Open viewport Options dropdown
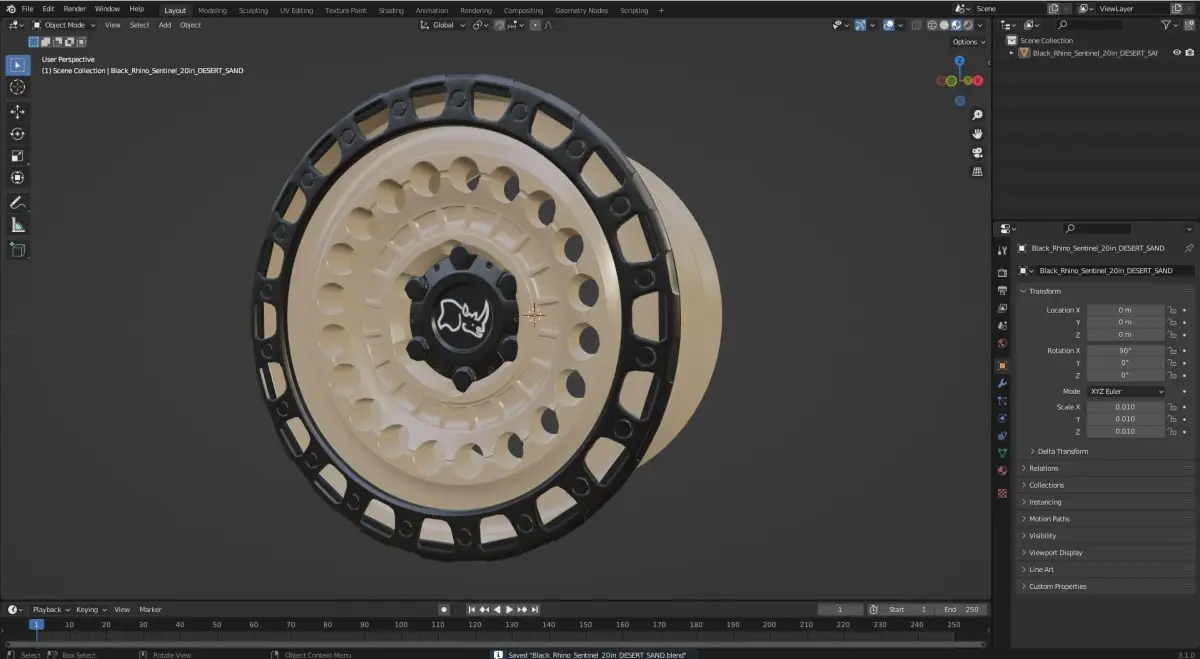 [968, 42]
